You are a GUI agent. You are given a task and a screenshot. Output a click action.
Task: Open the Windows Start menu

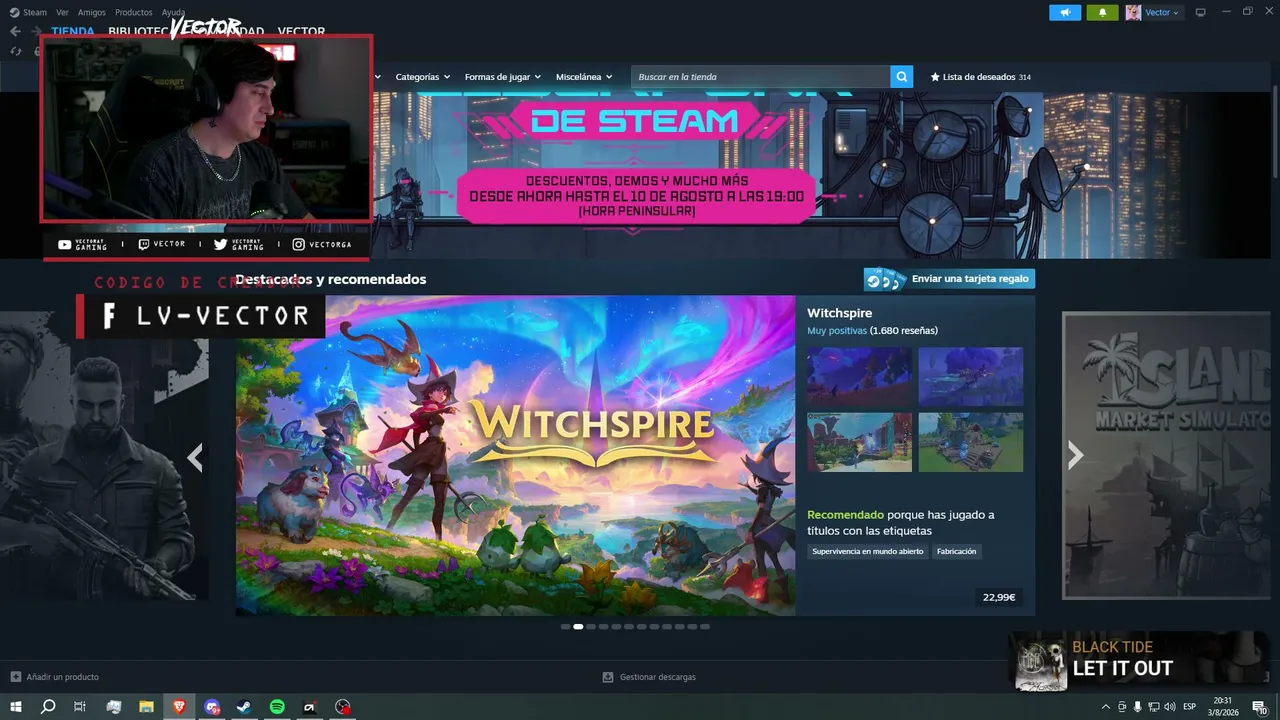[x=16, y=707]
